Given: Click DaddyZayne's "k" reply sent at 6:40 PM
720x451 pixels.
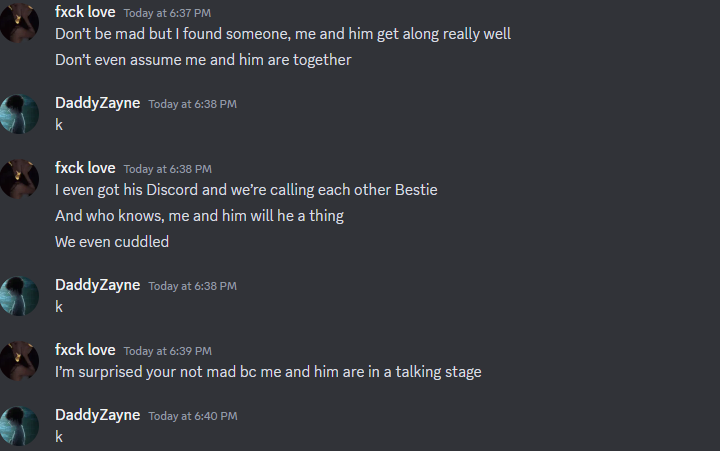Looking at the screenshot, I should [59, 437].
